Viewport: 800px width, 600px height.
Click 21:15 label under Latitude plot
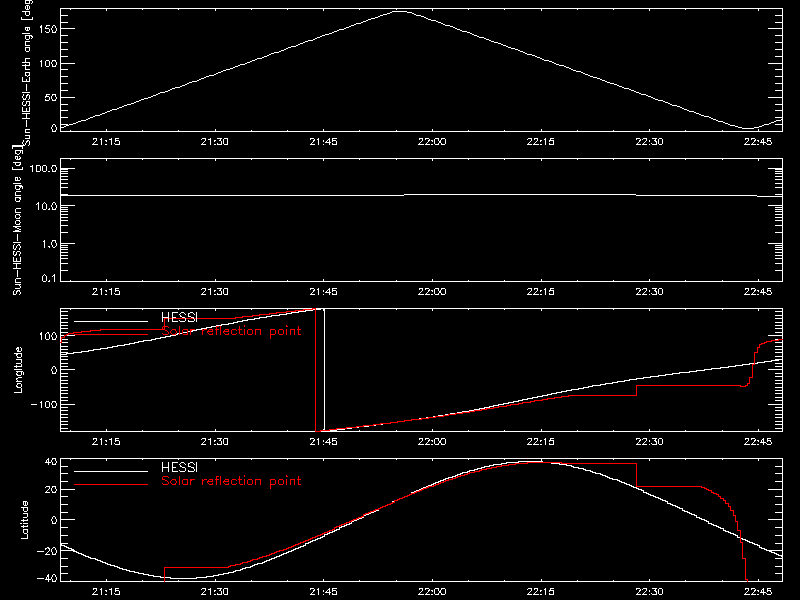(106, 592)
